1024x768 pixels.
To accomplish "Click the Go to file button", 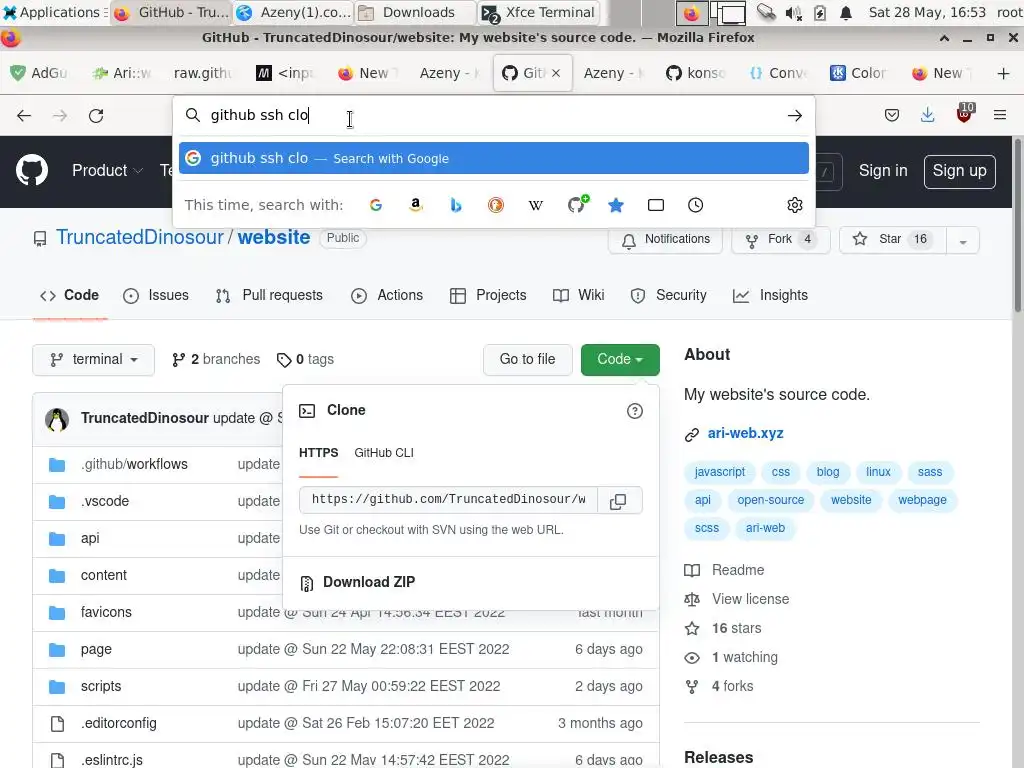I will tap(528, 360).
